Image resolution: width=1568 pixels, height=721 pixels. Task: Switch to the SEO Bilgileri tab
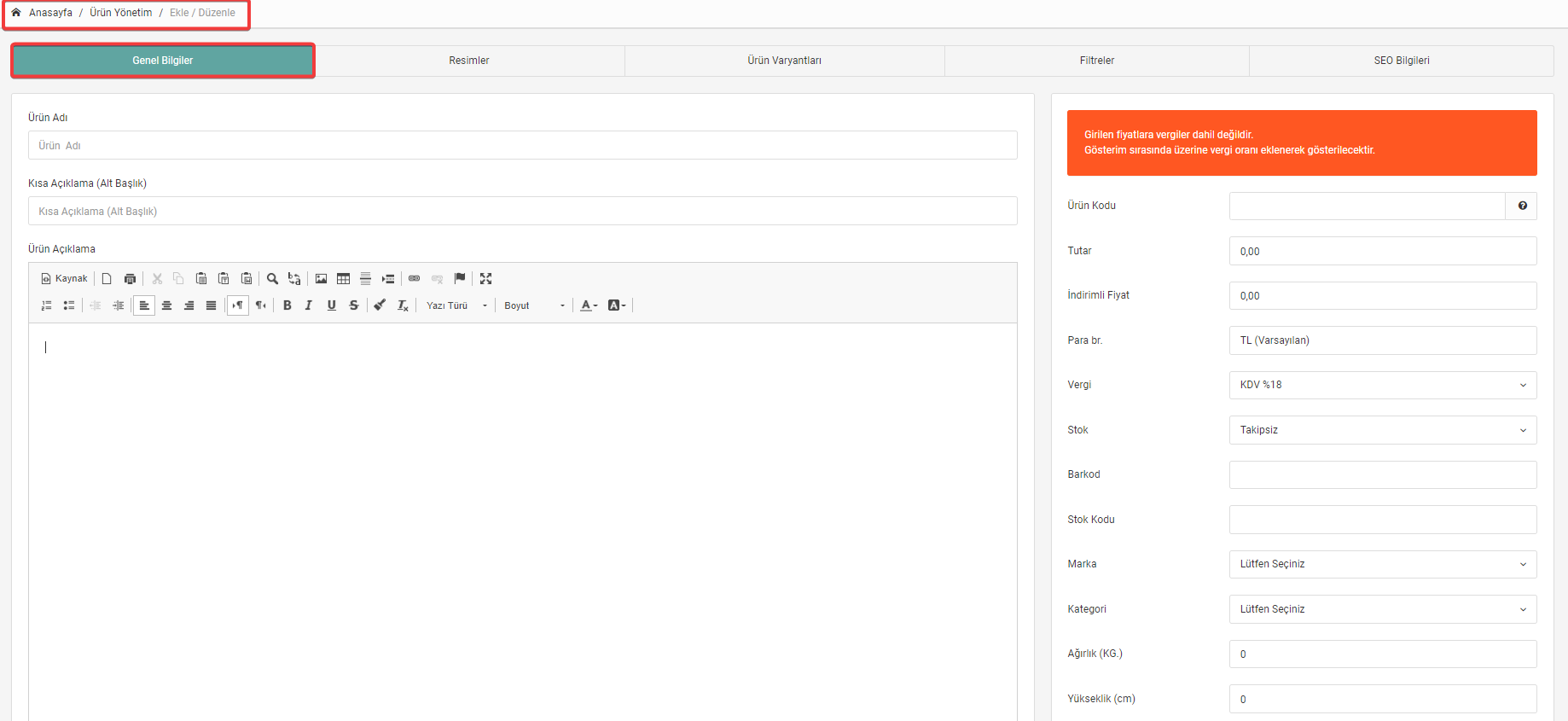[x=1402, y=61]
